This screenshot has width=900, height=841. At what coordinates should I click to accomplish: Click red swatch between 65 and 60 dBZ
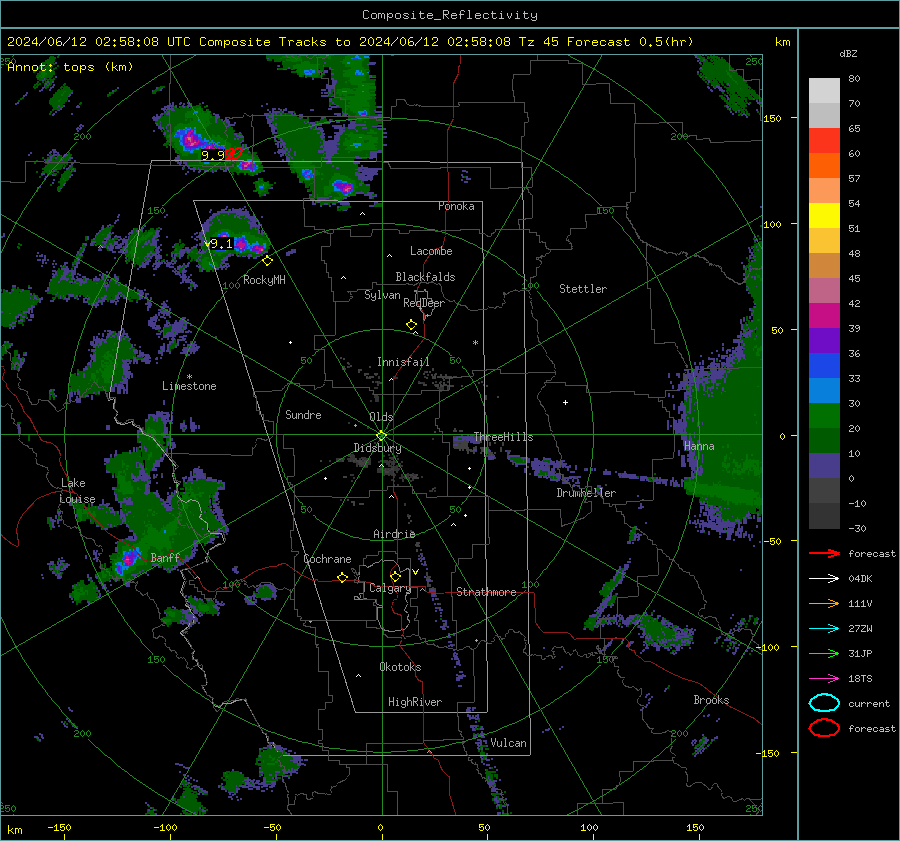(x=824, y=141)
